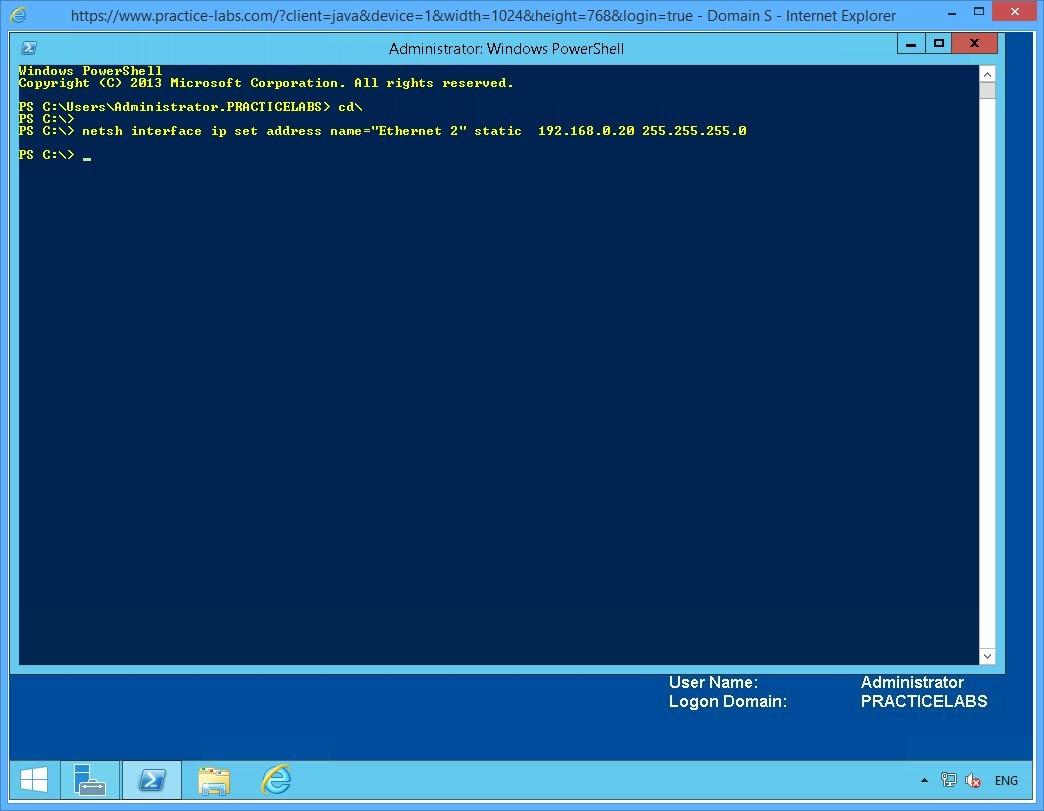Viewport: 1044px width, 811px height.
Task: Click the console scrollbar thumb
Action: (988, 90)
